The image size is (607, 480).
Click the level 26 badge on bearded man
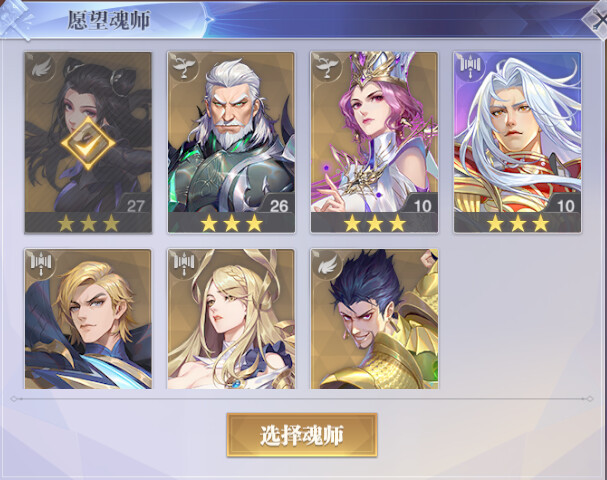[278, 203]
